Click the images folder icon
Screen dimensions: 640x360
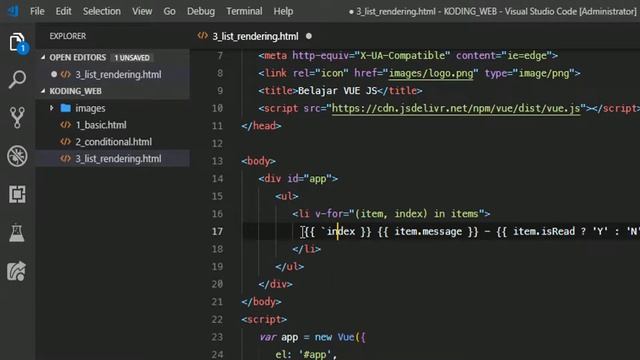(65, 108)
